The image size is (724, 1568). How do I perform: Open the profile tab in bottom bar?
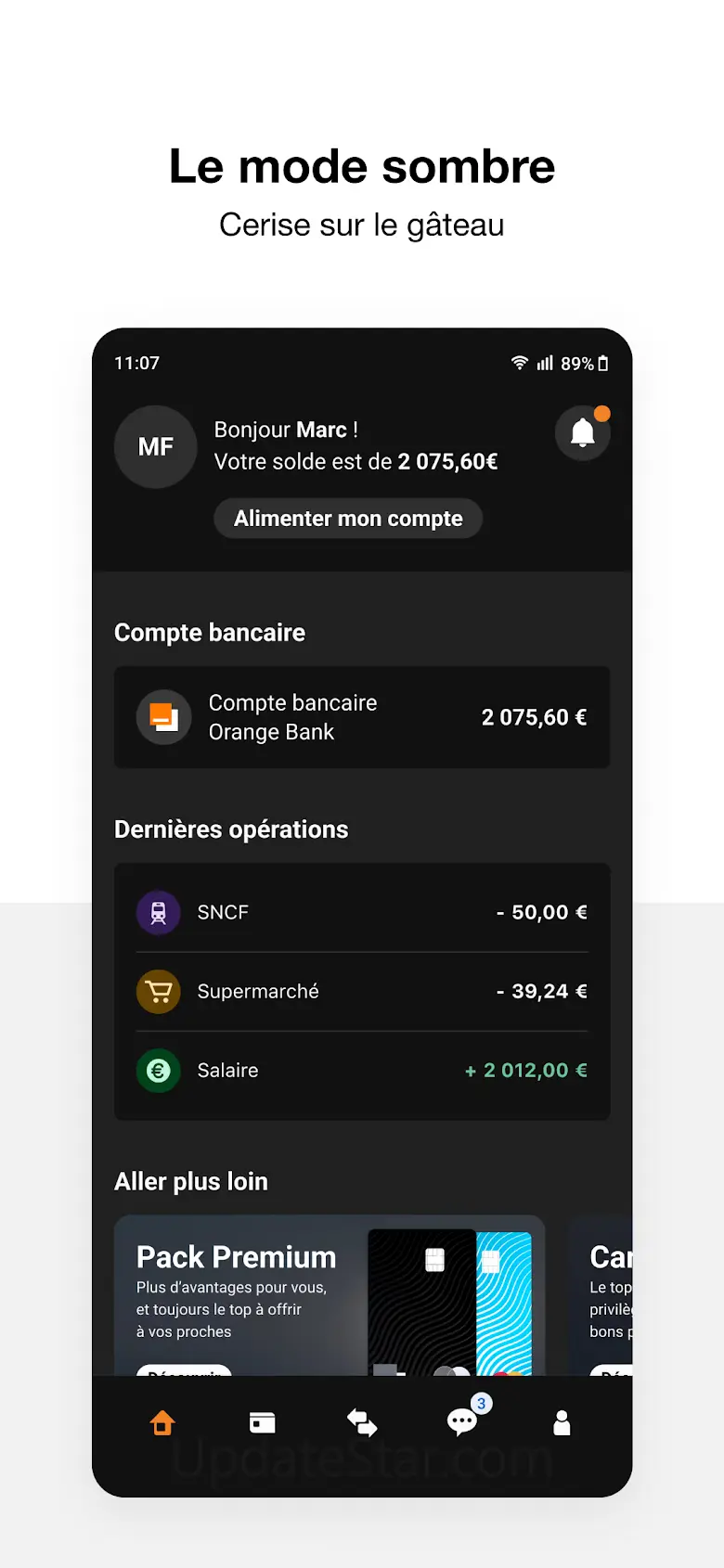point(562,1422)
